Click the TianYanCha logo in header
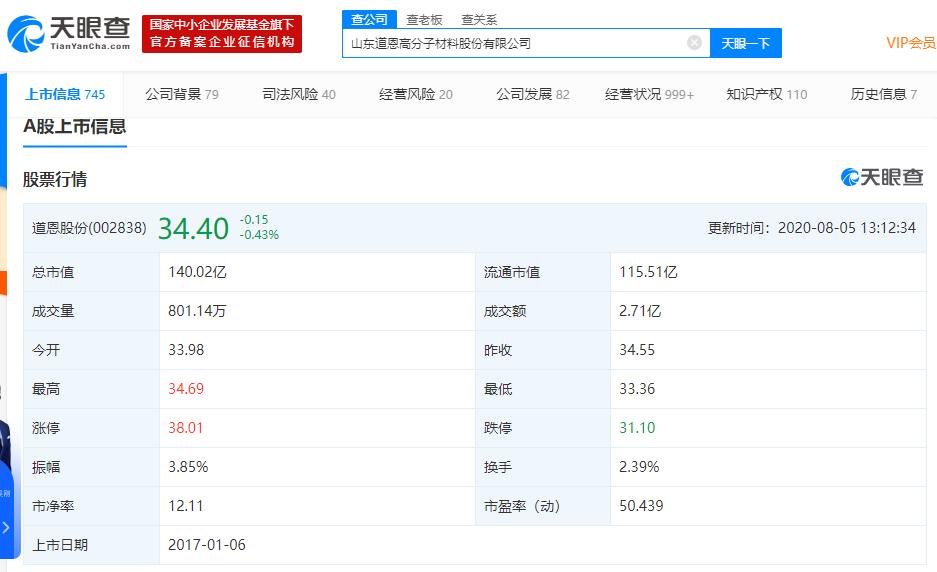This screenshot has width=937, height=572. coord(69,33)
